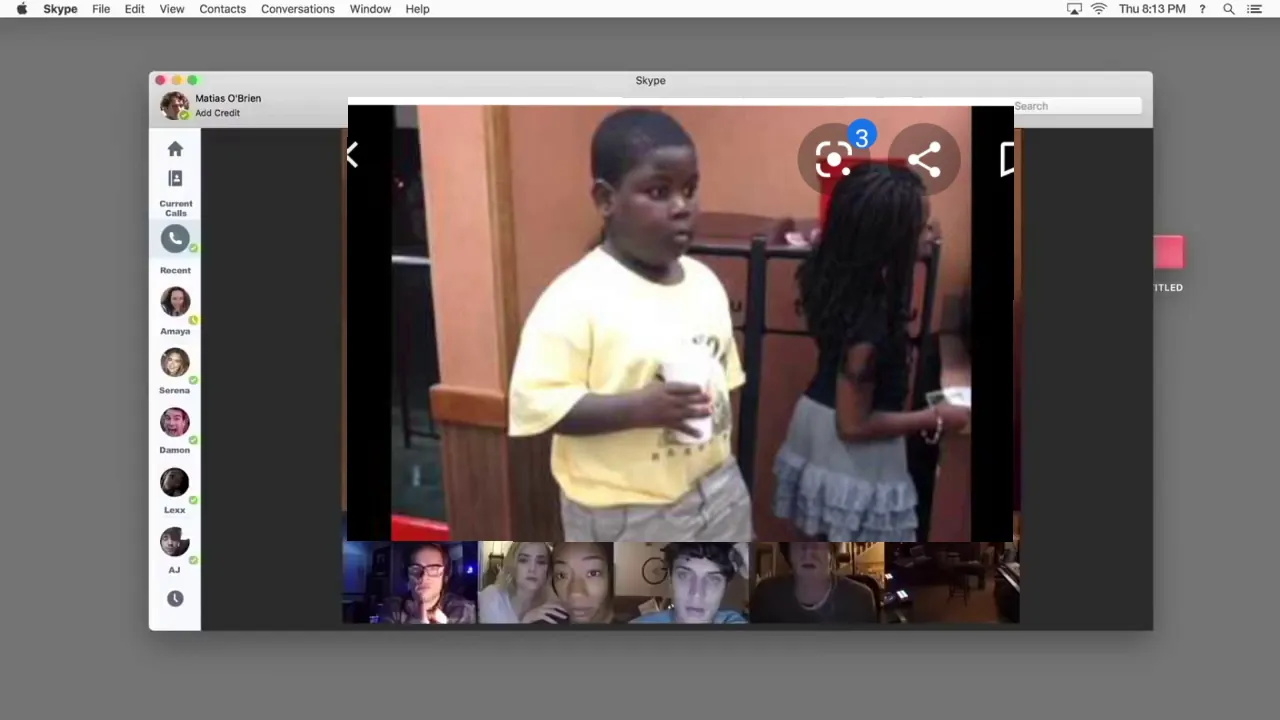Tap the back arrow on shared image
This screenshot has height=720, width=1280.
352,155
